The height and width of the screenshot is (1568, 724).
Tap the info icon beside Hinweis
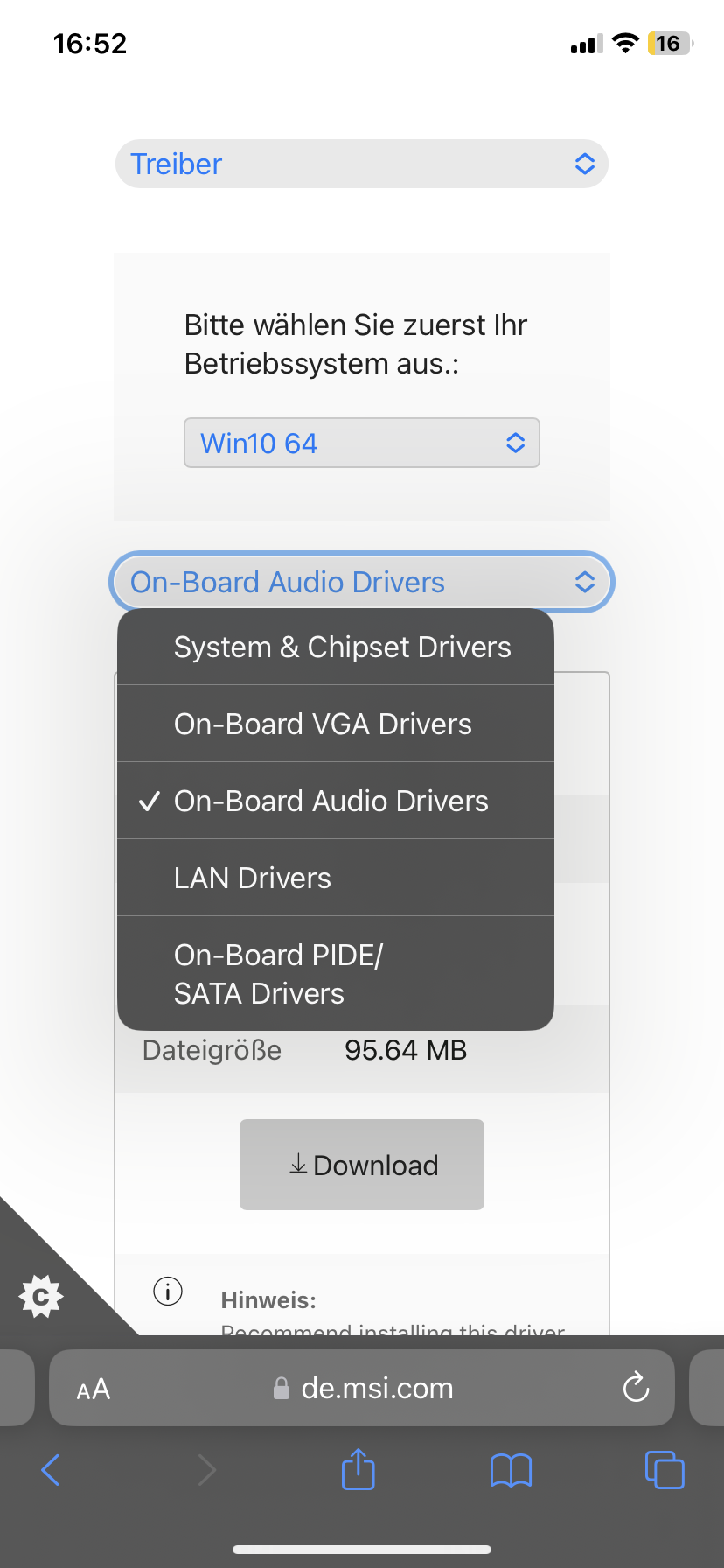(x=168, y=1291)
